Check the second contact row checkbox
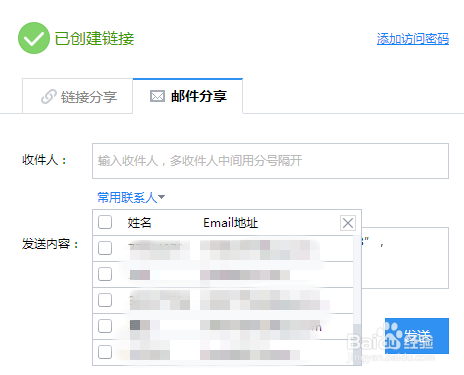 (105, 274)
